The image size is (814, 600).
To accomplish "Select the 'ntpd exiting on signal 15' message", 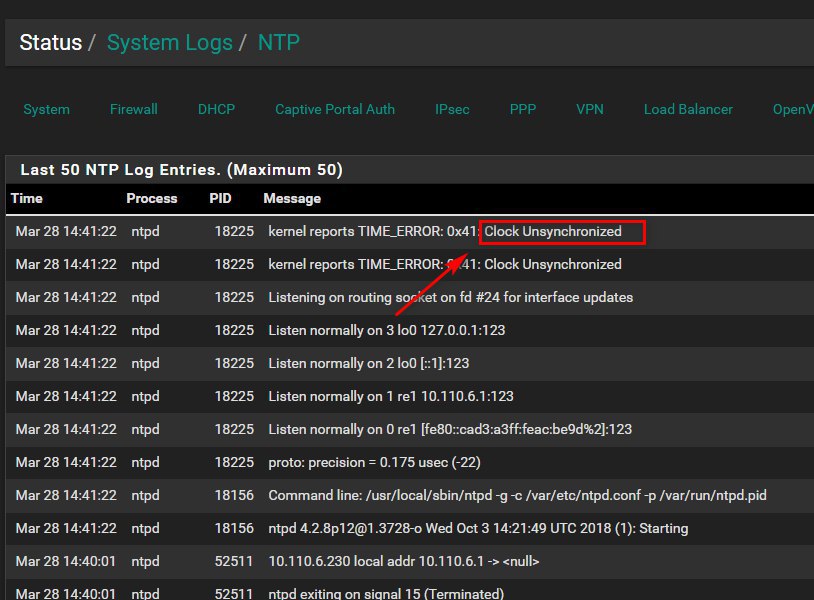I will pyautogui.click(x=386, y=593).
